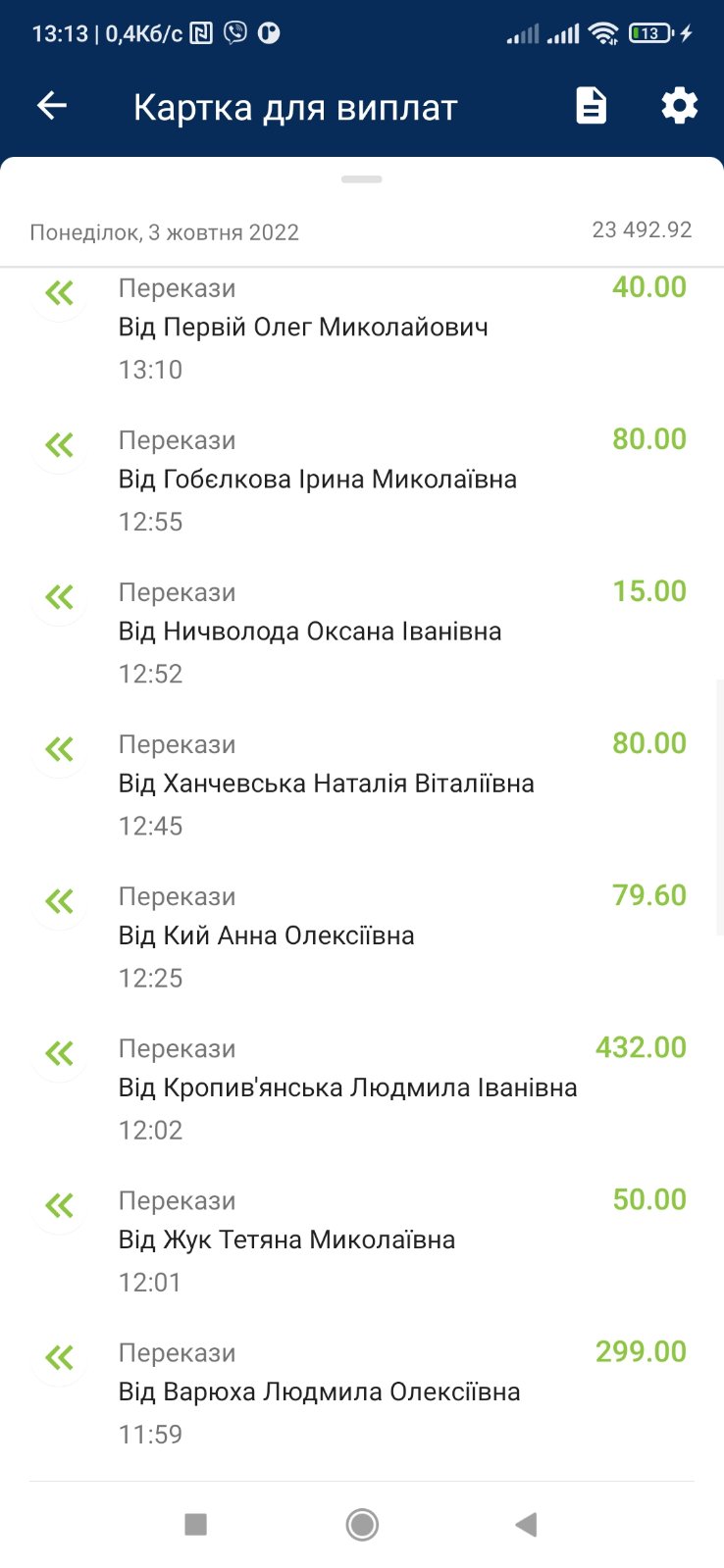Viewport: 724px width, 1568px height.
Task: Tap the 23 492.92 balance total
Action: tap(642, 229)
